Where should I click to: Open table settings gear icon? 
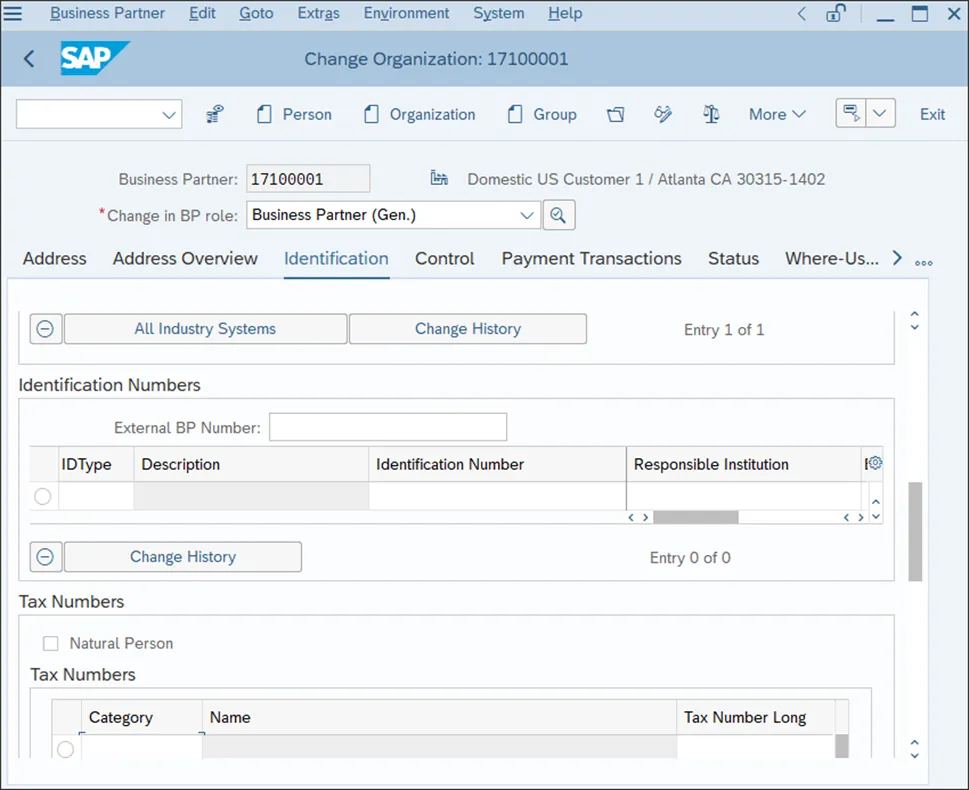tap(874, 463)
